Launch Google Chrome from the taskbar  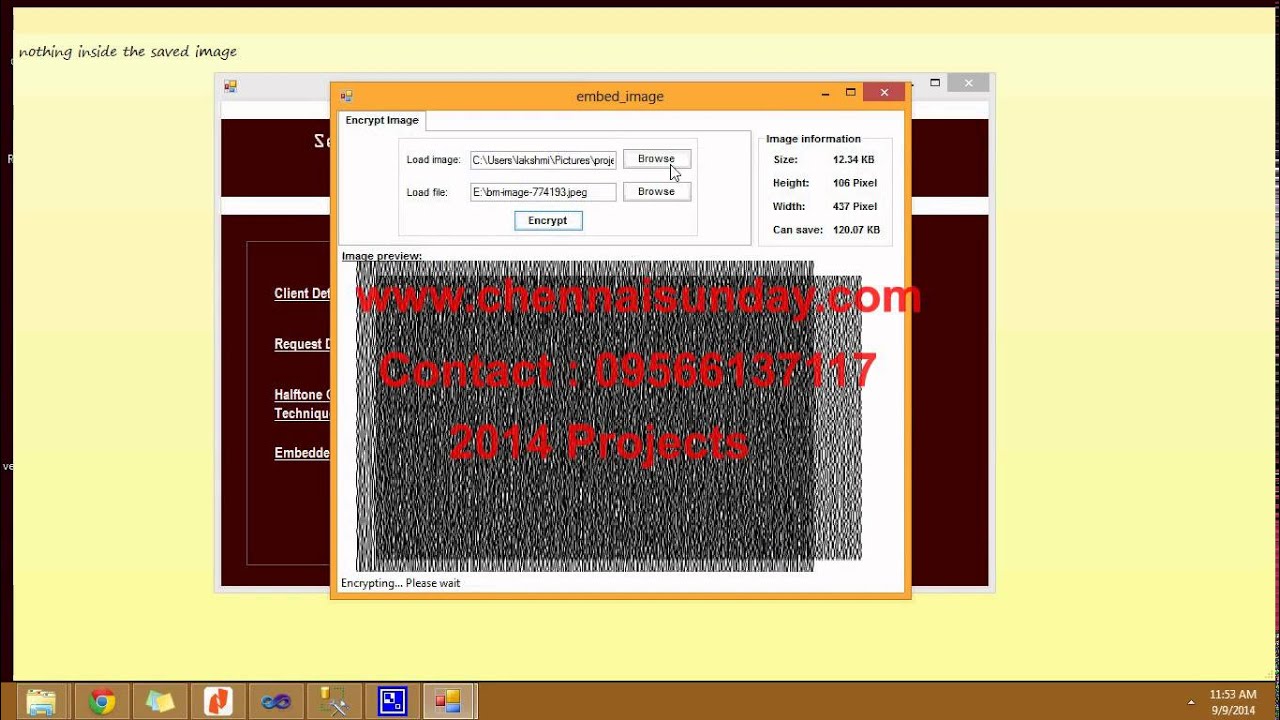(x=101, y=702)
